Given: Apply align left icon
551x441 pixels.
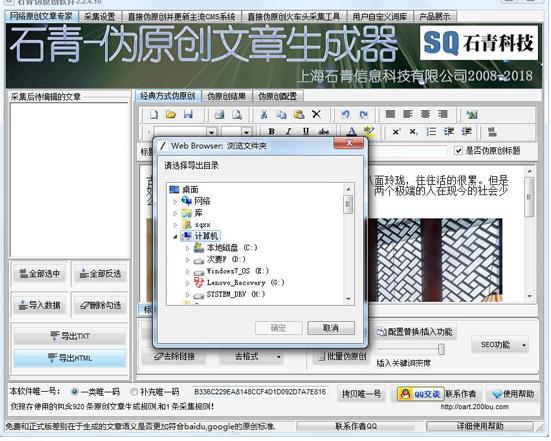Looking at the screenshot, I should [408, 114].
